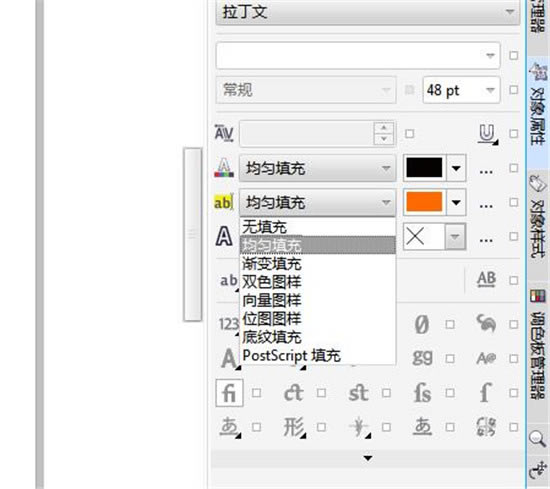Click the slashed zero glyph icon
Image resolution: width=550 pixels, height=489 pixels.
[x=422, y=324]
